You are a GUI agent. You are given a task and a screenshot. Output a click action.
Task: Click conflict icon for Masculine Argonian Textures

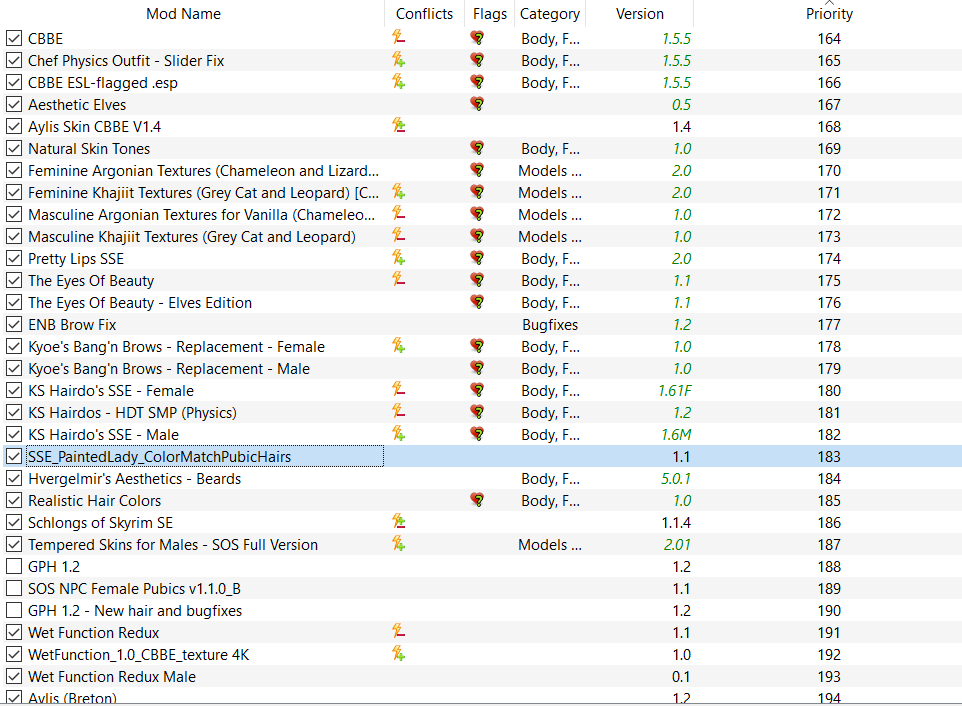tap(398, 214)
